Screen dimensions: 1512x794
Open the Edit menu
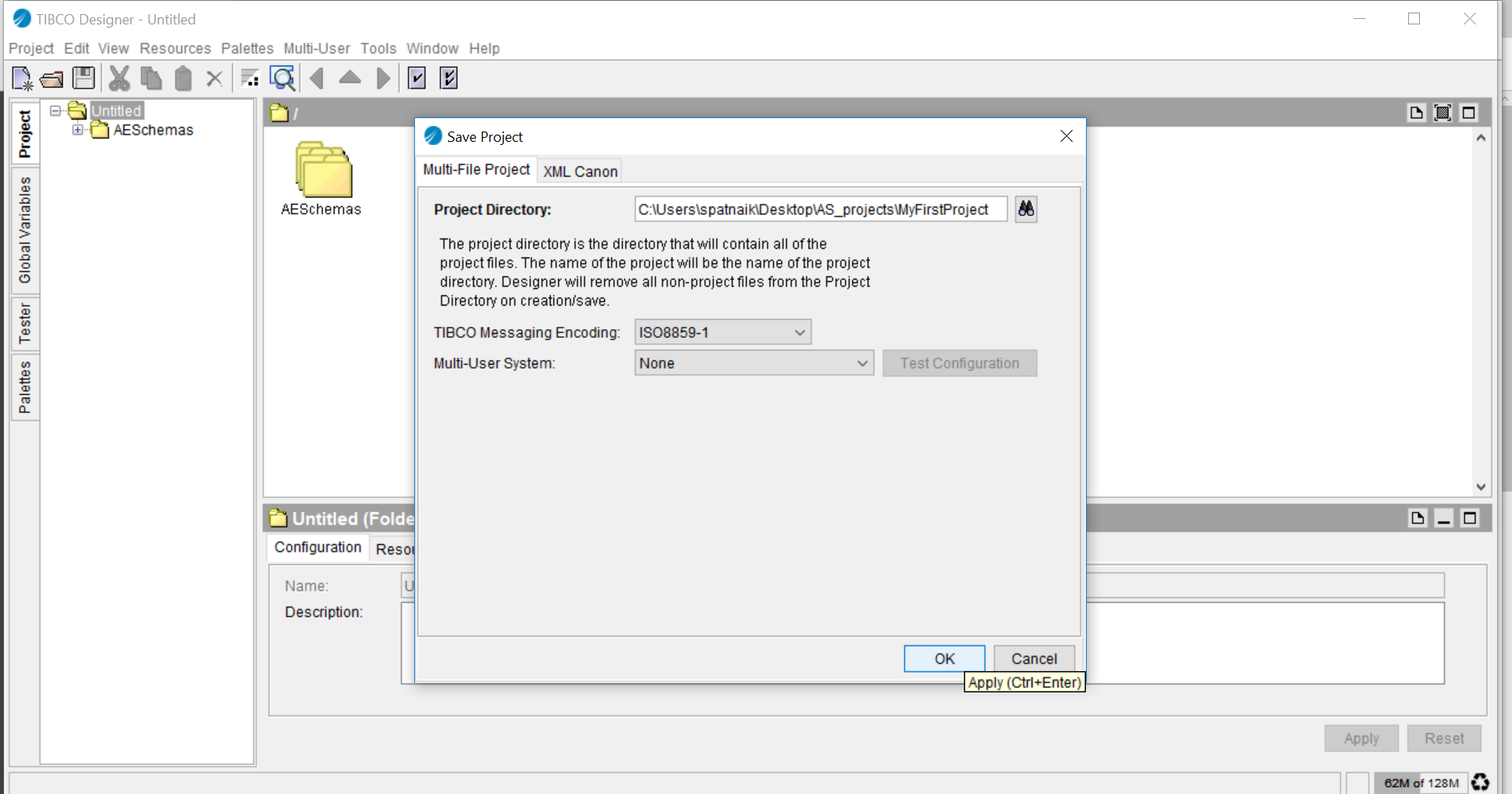[76, 48]
